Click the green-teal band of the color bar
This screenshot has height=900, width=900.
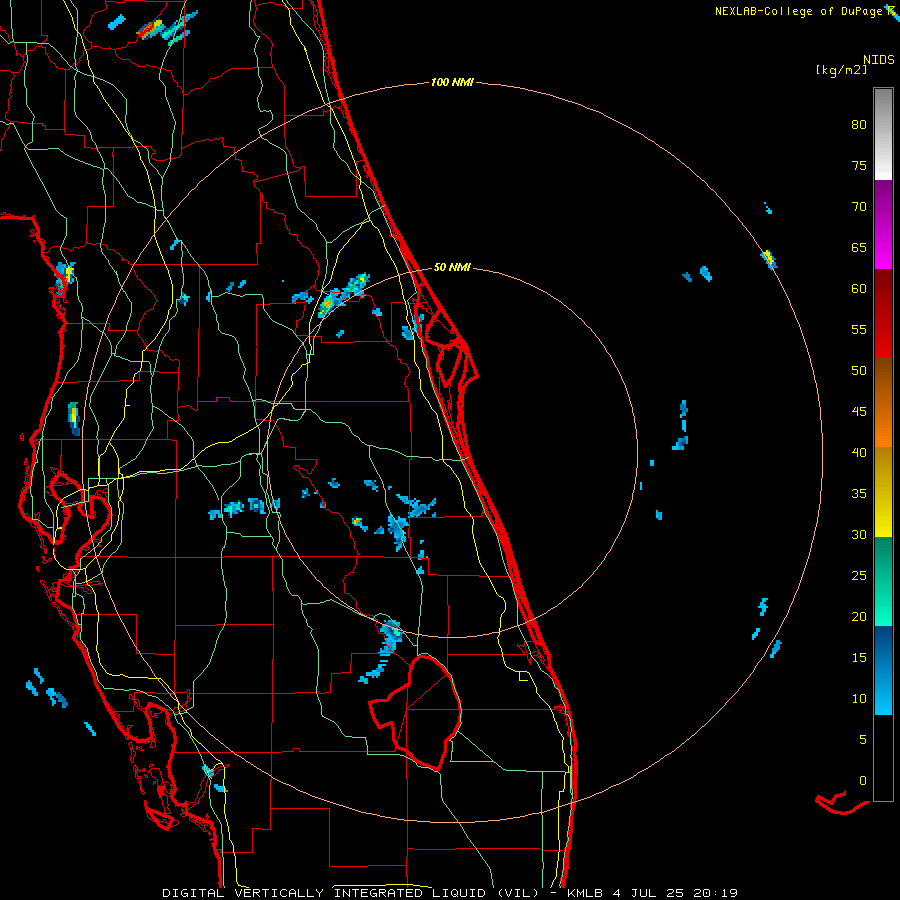[x=883, y=581]
